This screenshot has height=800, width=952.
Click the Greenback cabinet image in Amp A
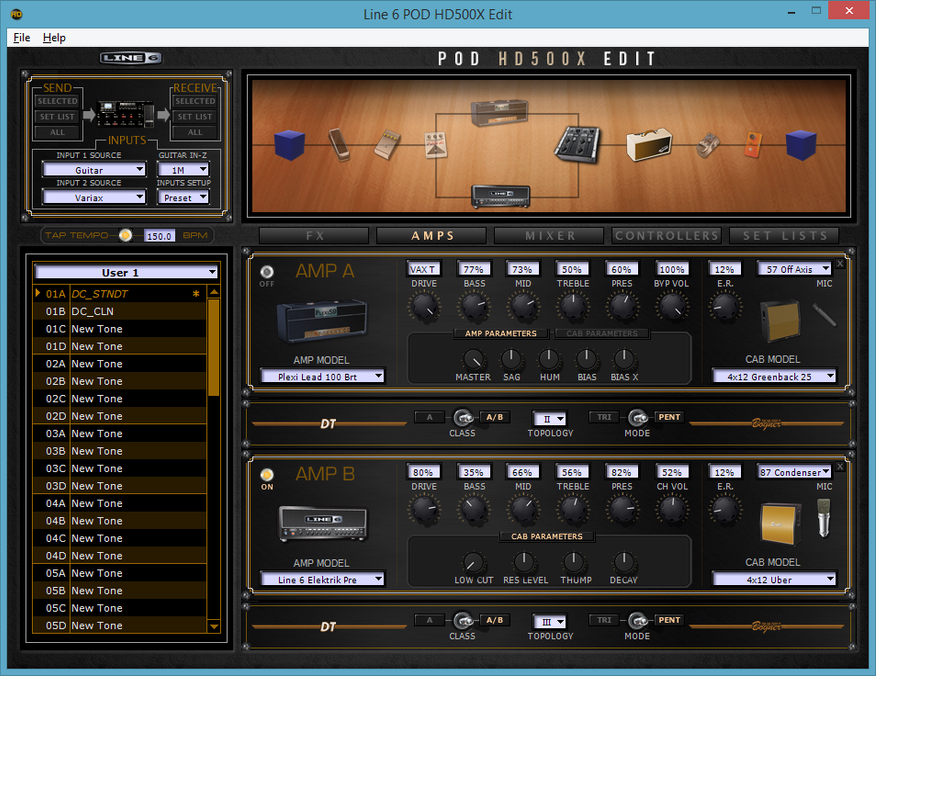click(x=780, y=322)
